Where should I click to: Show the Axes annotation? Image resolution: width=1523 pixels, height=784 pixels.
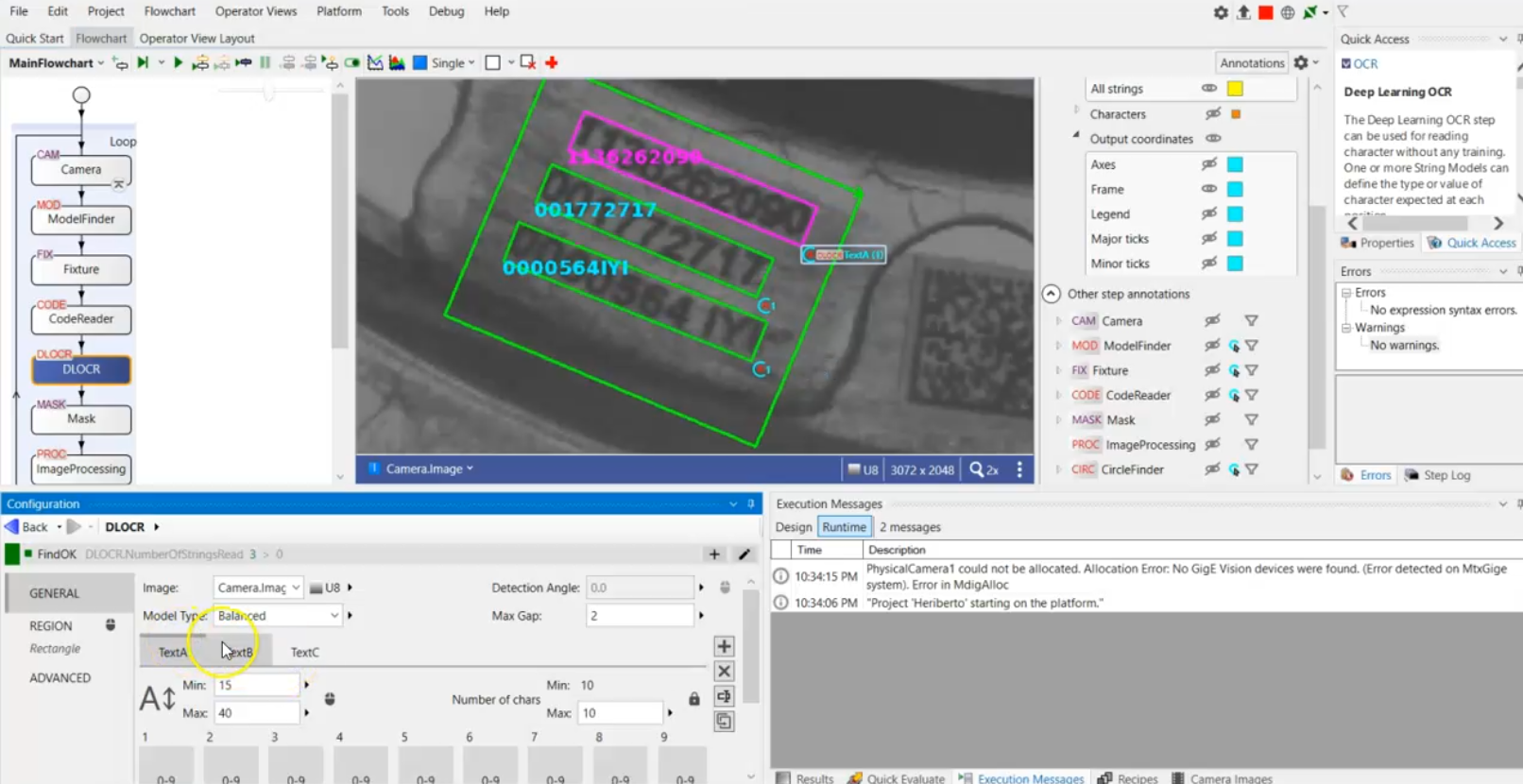tap(1209, 164)
